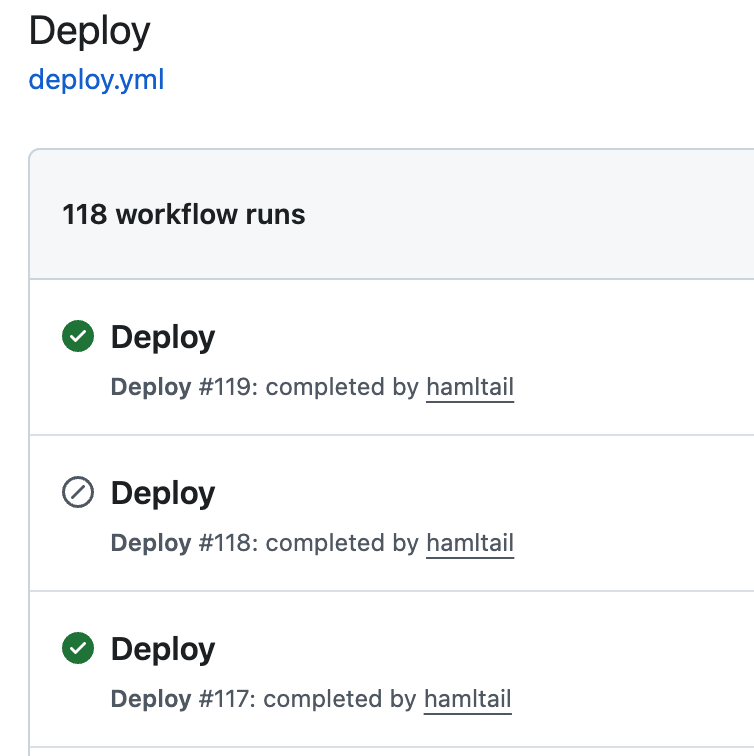Click the Deploy page heading at top
754x756 pixels.
point(89,31)
